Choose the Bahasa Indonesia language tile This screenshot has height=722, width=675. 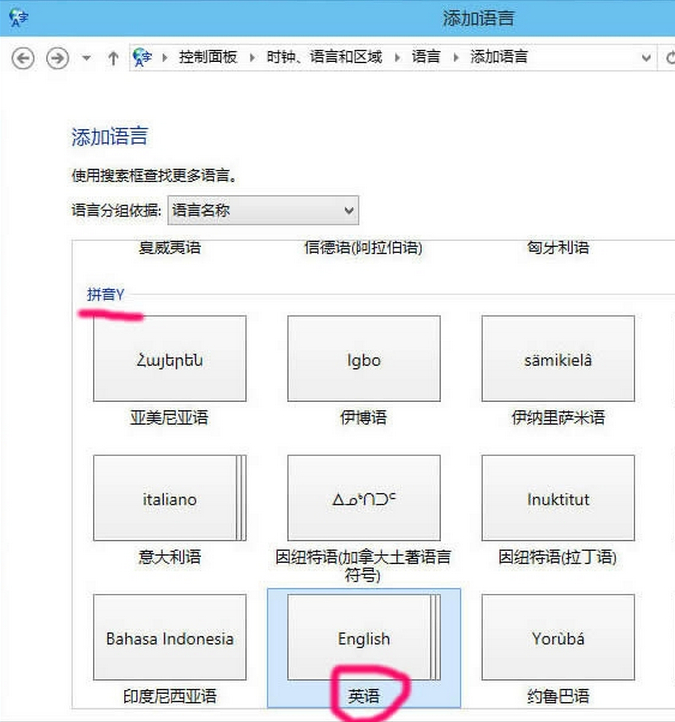click(x=169, y=638)
